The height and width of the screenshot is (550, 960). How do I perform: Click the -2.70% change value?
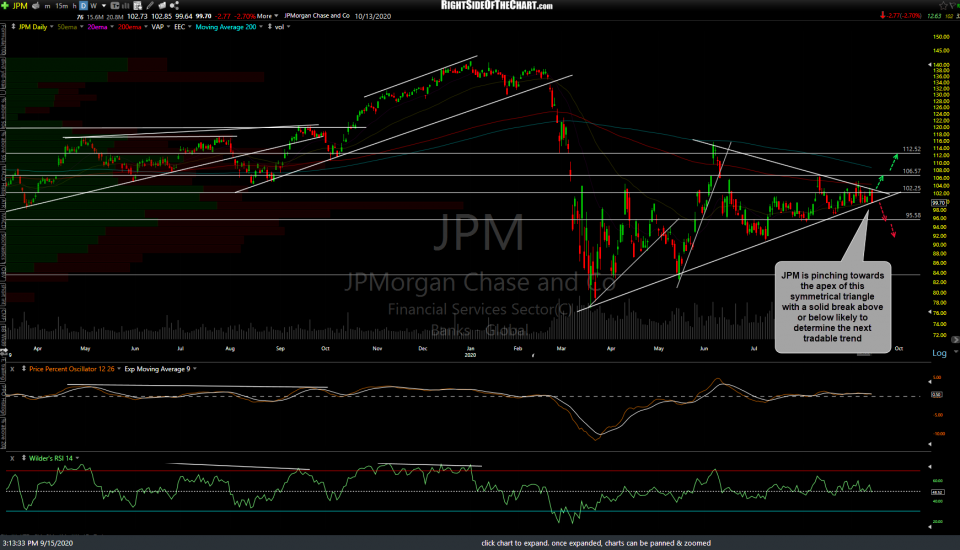point(243,16)
